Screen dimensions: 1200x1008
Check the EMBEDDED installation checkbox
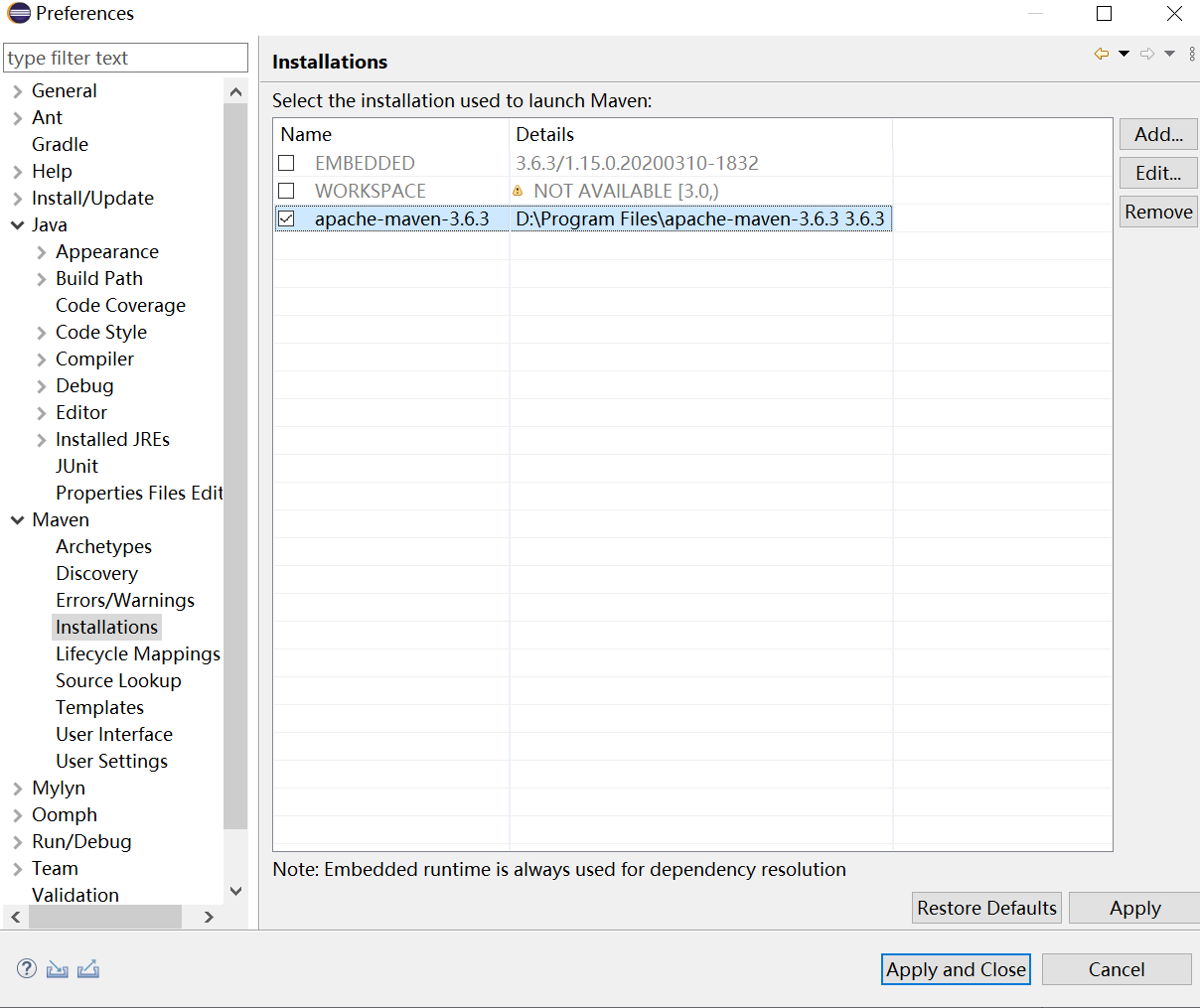(x=286, y=162)
